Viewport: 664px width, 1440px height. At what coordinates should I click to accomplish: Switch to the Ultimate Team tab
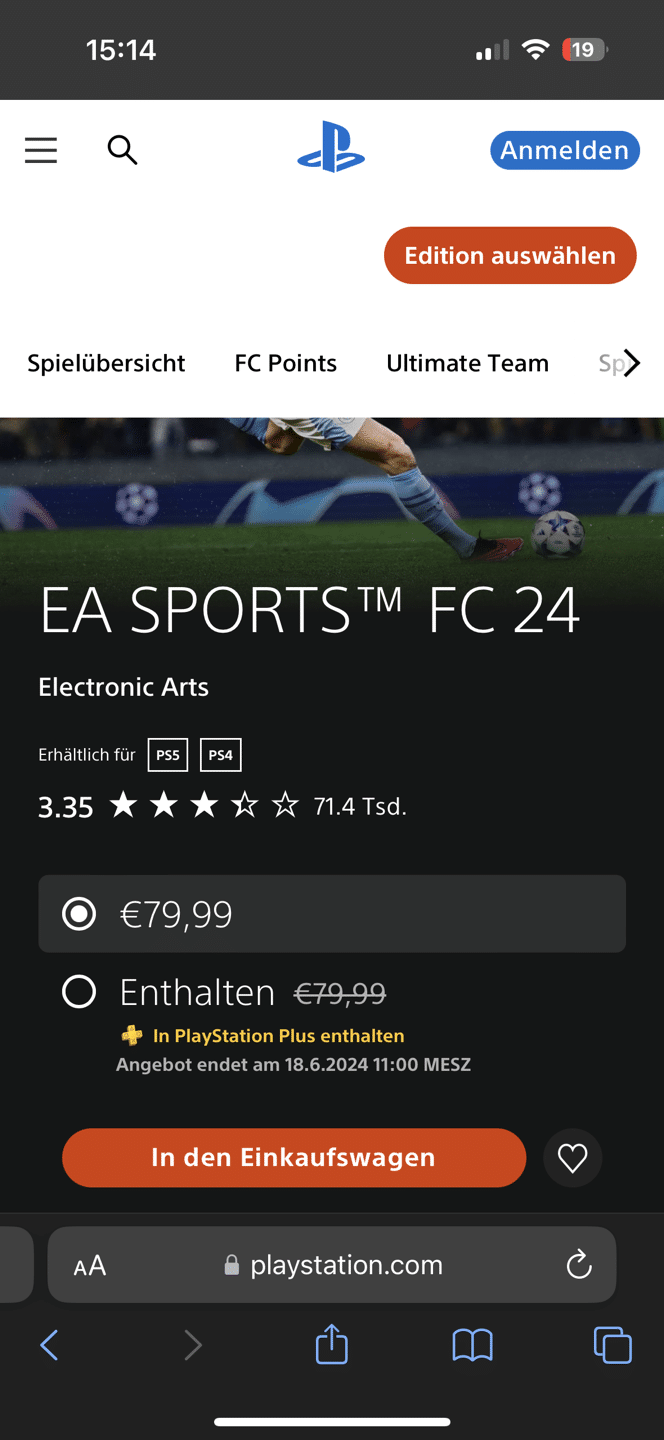click(468, 363)
